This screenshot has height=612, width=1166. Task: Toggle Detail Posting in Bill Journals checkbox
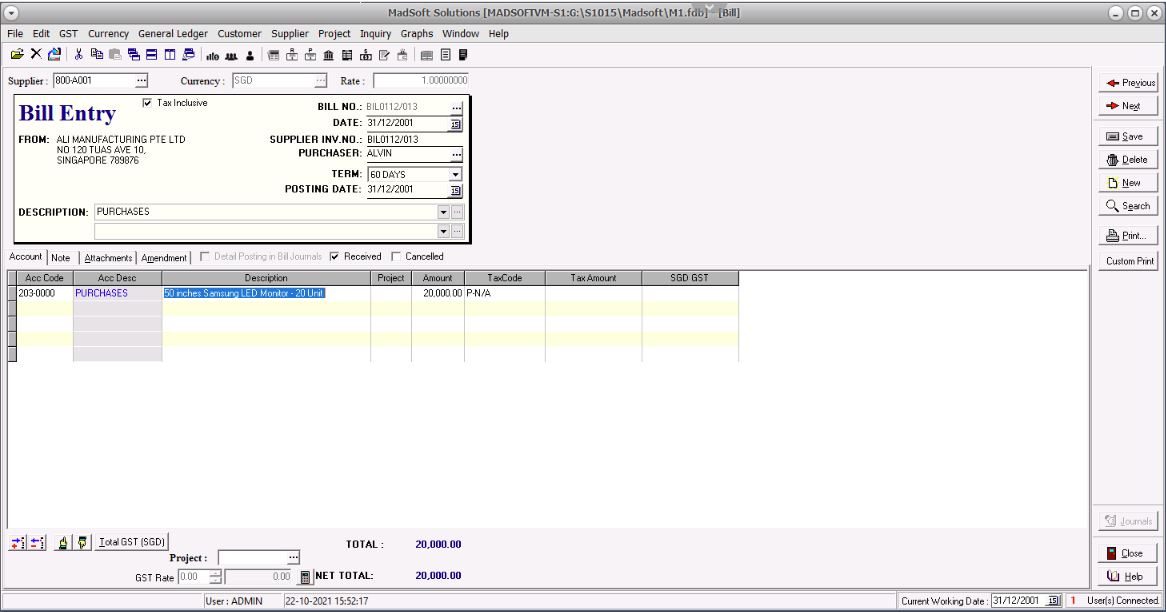(204, 257)
